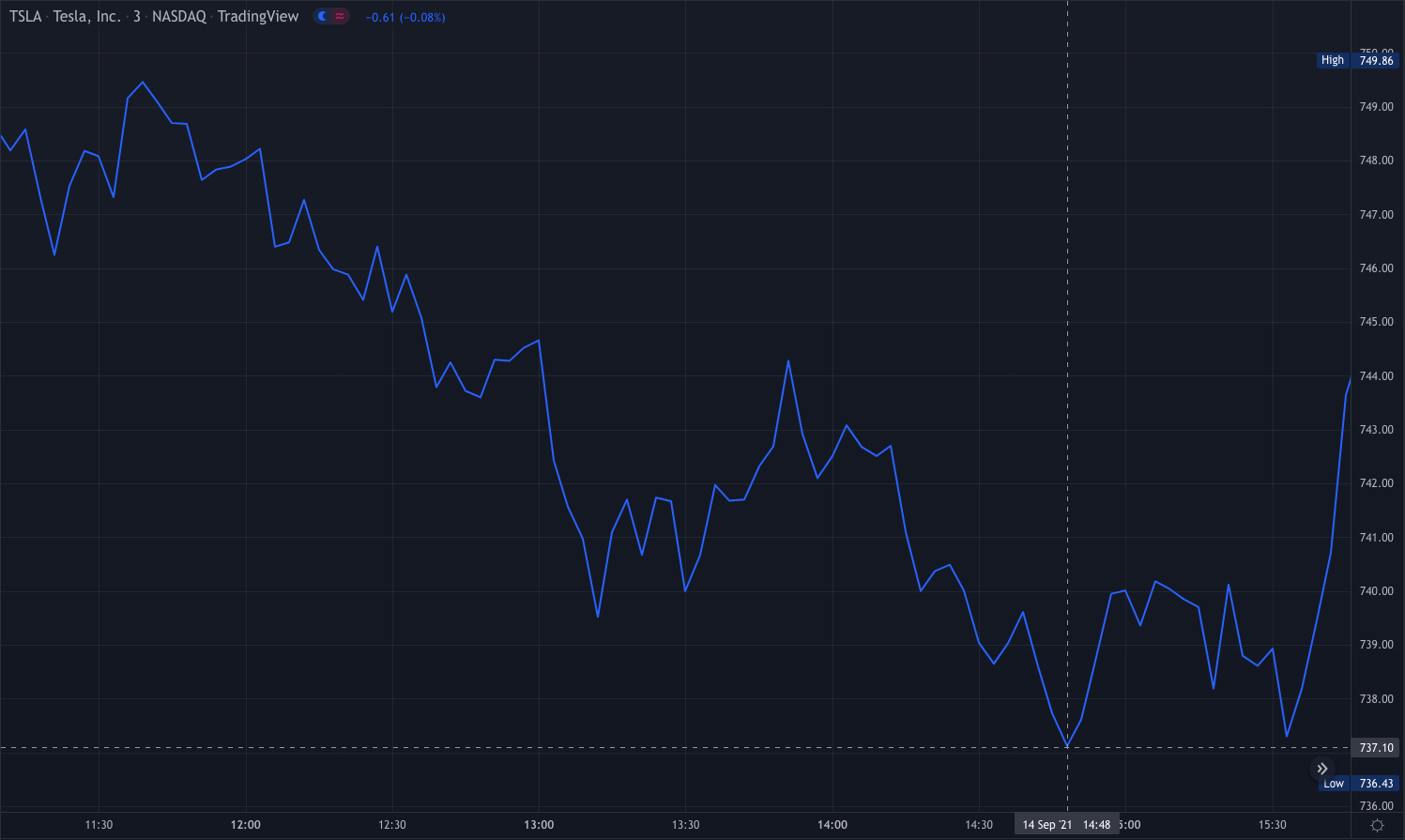The height and width of the screenshot is (840, 1405).
Task: Click 15:30 on the time axis
Action: pos(1273,825)
